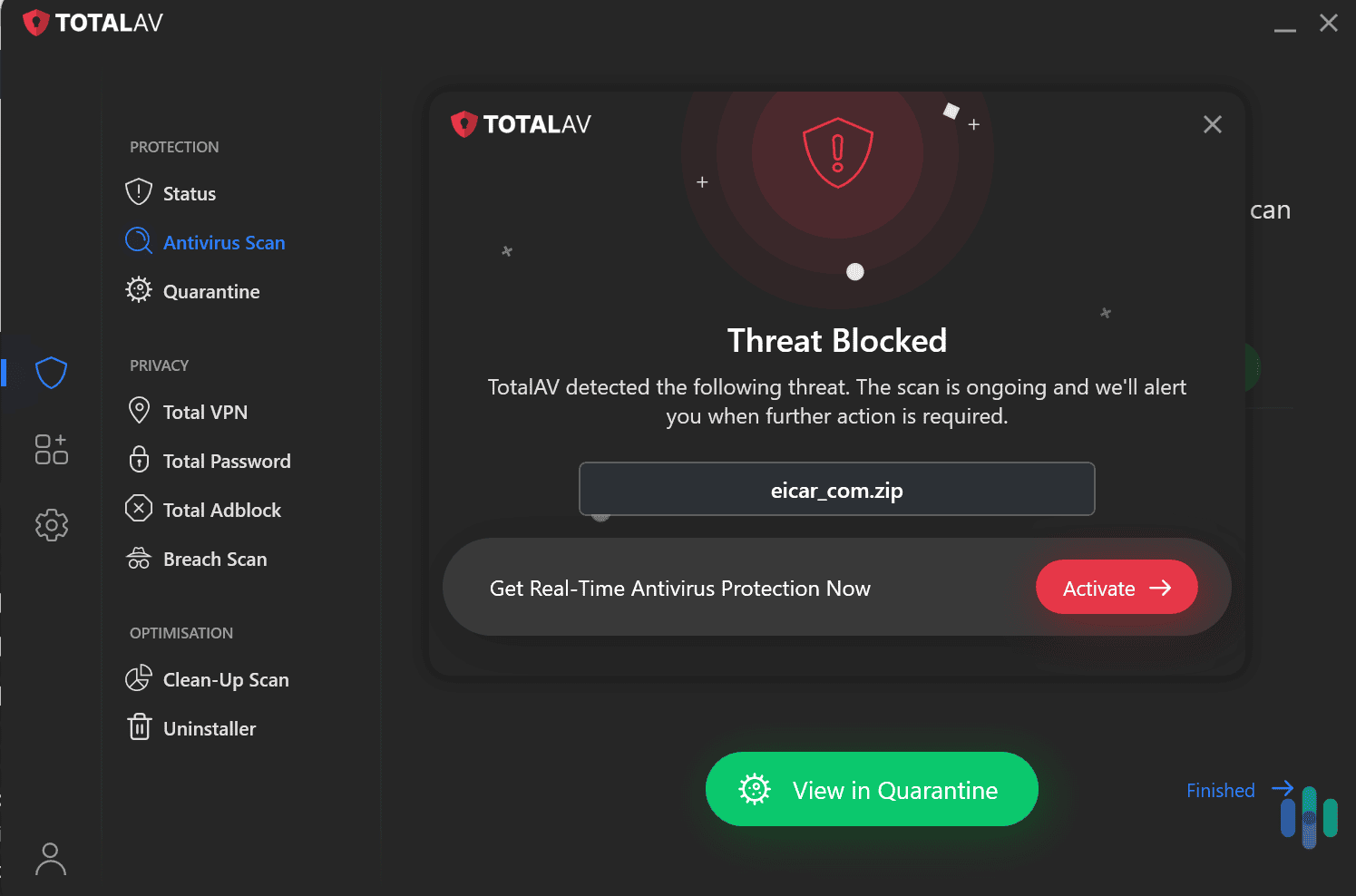Select Status under Protection
1356x896 pixels.
(x=189, y=192)
